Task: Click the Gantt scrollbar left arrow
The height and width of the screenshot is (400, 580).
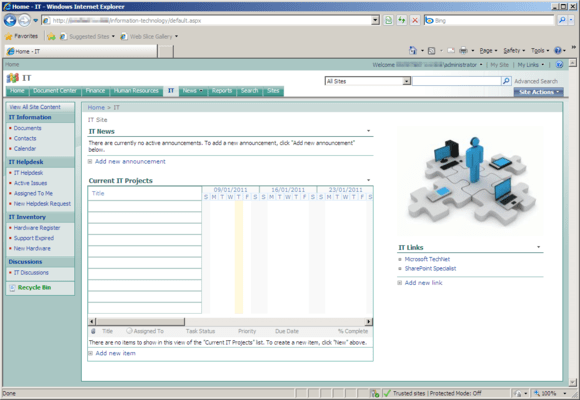Action: tap(92, 321)
